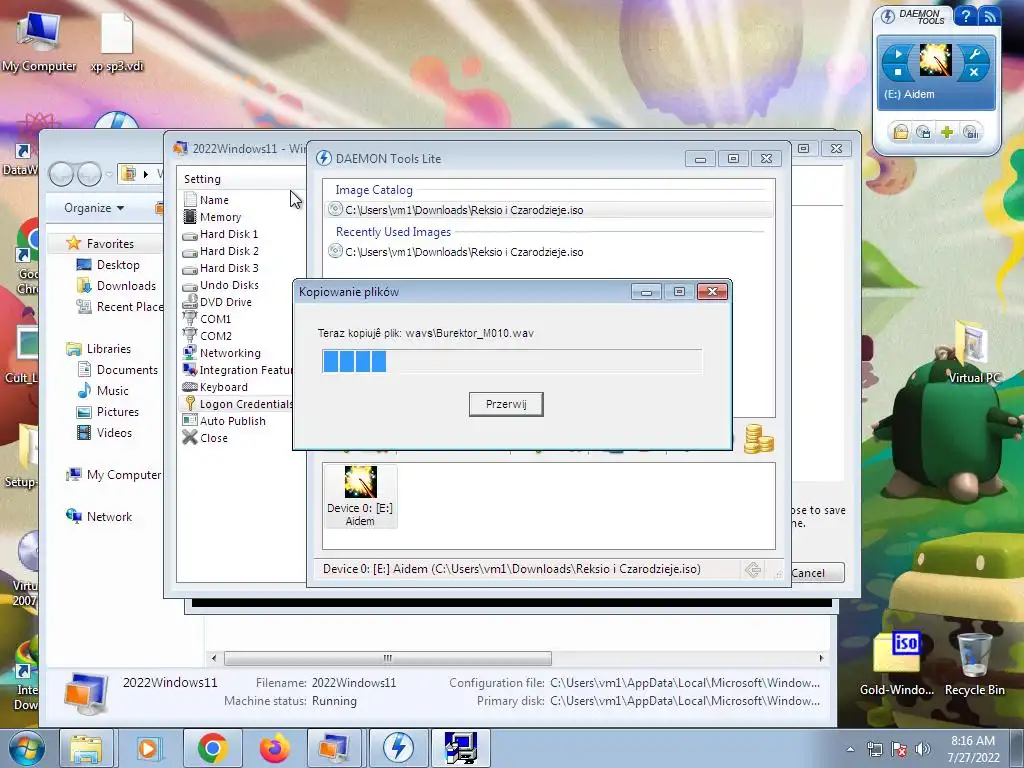Click the Explorer back navigation button
This screenshot has height=768, width=1024.
pos(61,174)
